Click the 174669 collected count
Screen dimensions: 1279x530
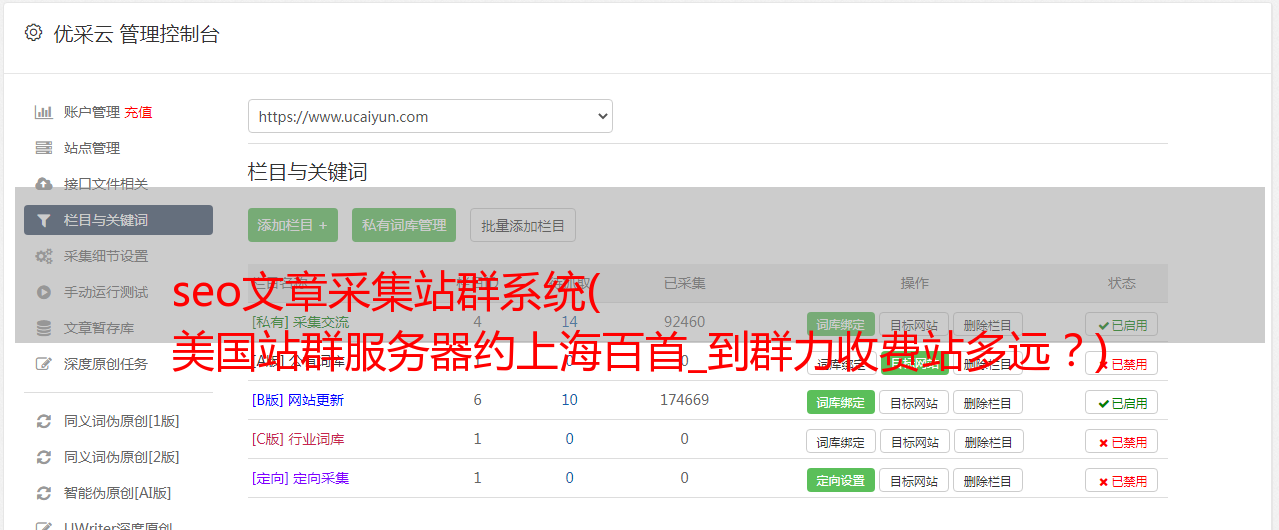click(x=684, y=400)
